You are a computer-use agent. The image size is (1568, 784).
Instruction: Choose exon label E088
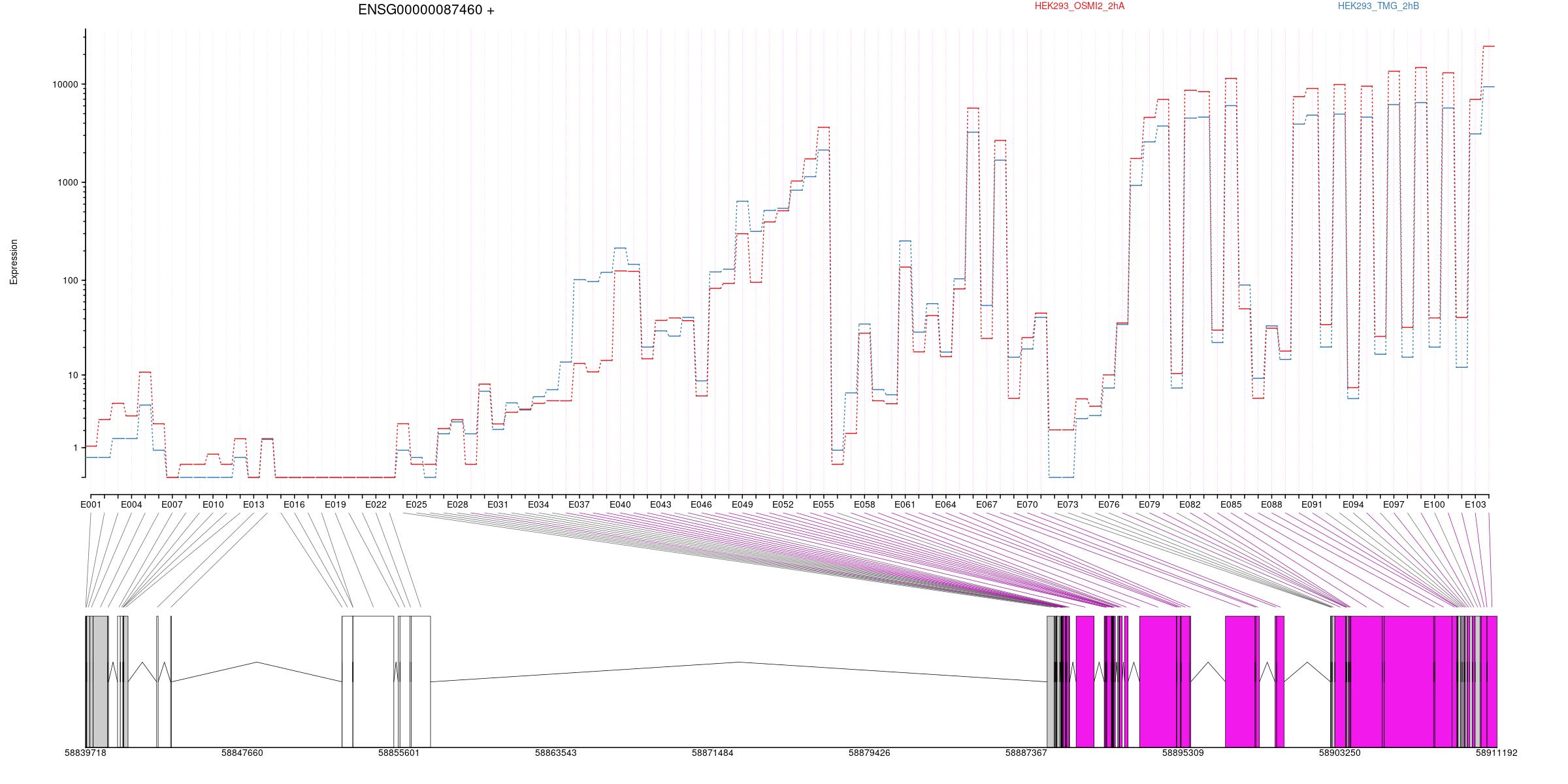pyautogui.click(x=1271, y=505)
